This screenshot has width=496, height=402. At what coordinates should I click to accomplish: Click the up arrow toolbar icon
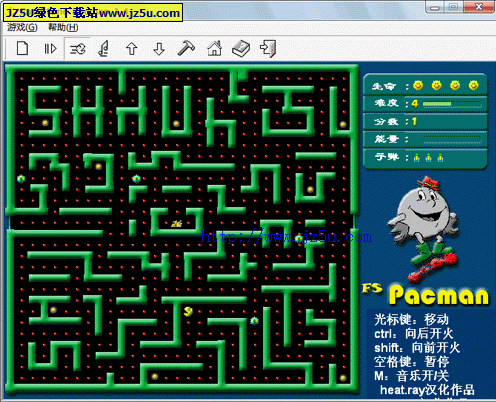coord(131,49)
